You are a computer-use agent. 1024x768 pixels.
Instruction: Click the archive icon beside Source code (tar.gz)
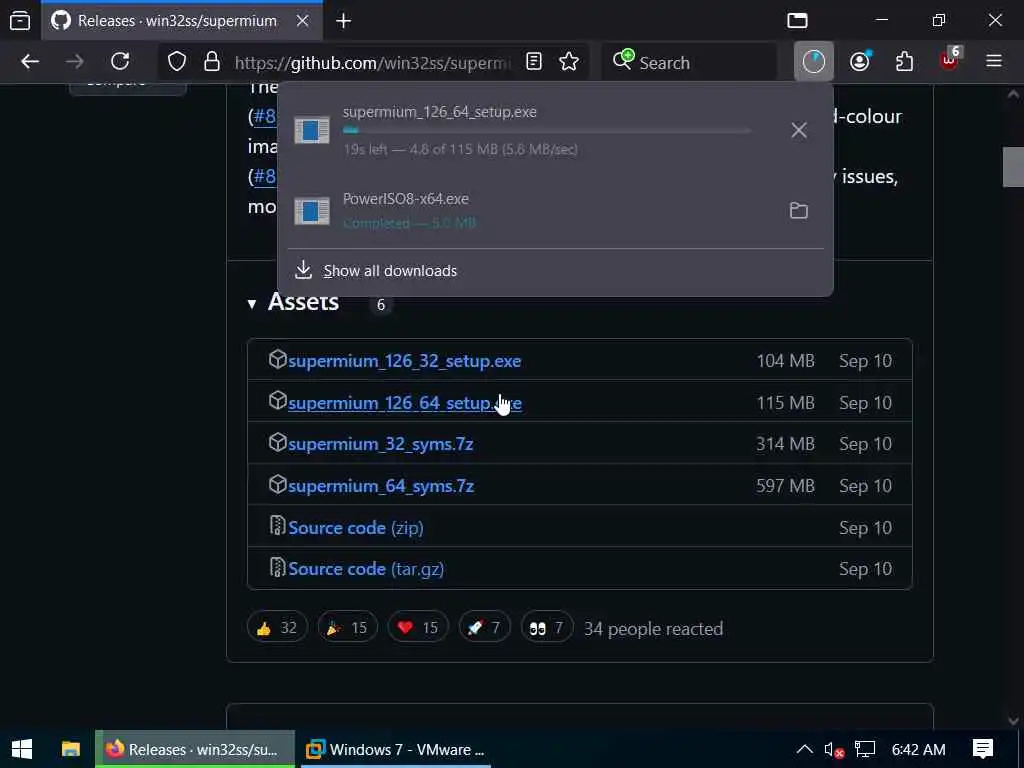tap(278, 567)
